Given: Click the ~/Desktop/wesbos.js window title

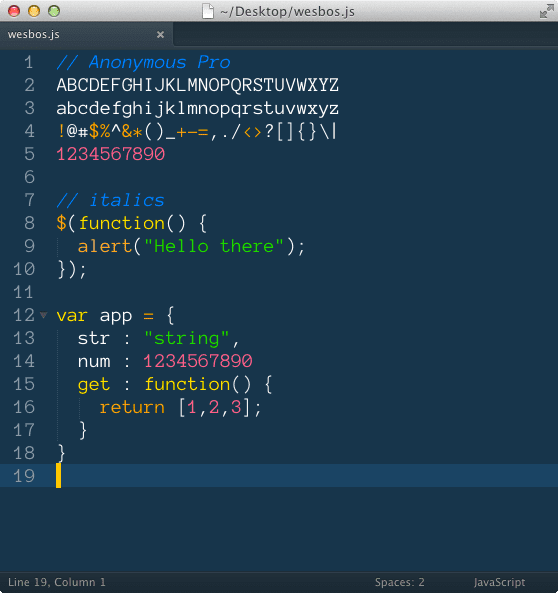Looking at the screenshot, I should pyautogui.click(x=288, y=12).
